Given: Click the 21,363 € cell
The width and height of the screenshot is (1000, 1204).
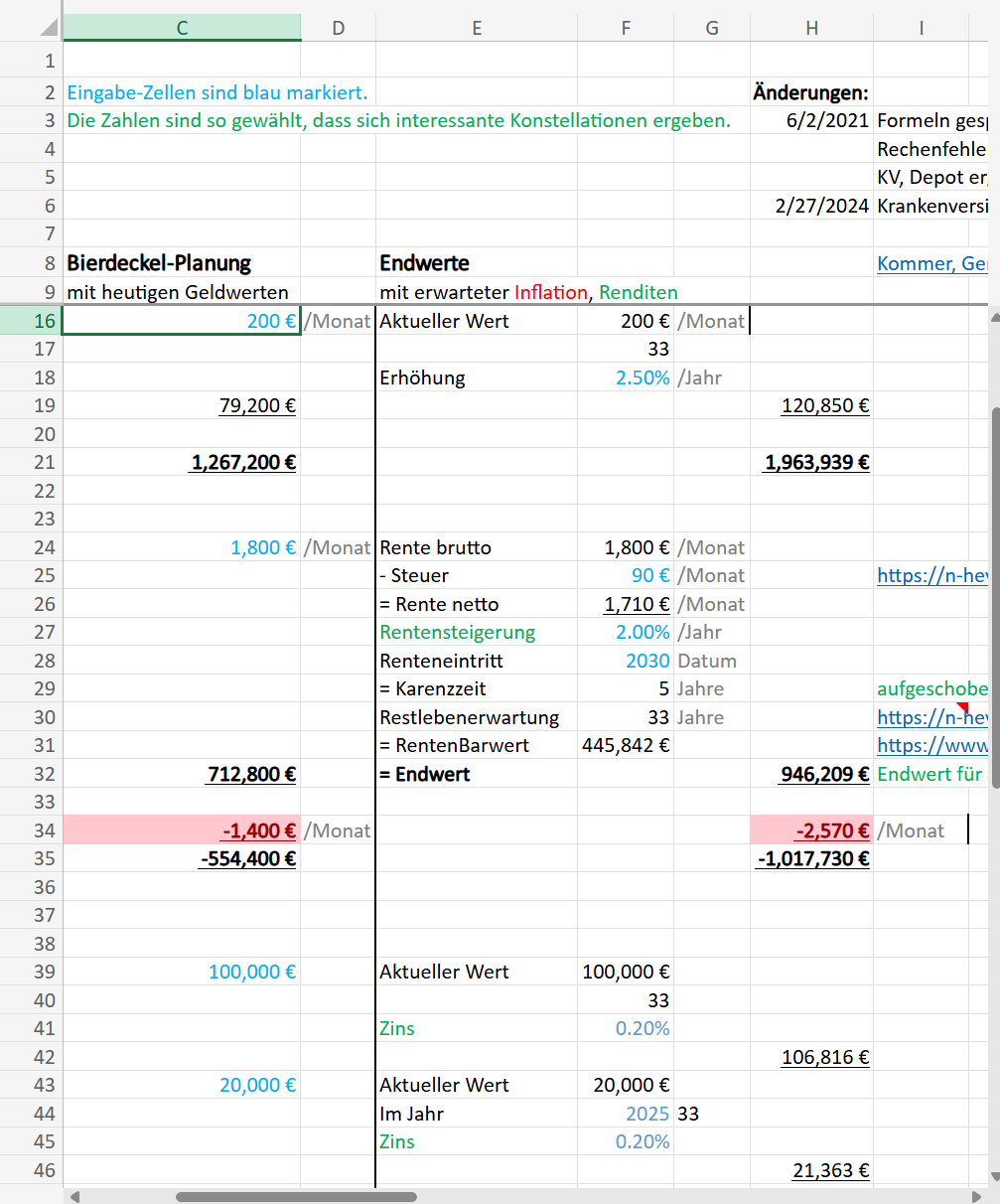Looking at the screenshot, I should 812,1170.
